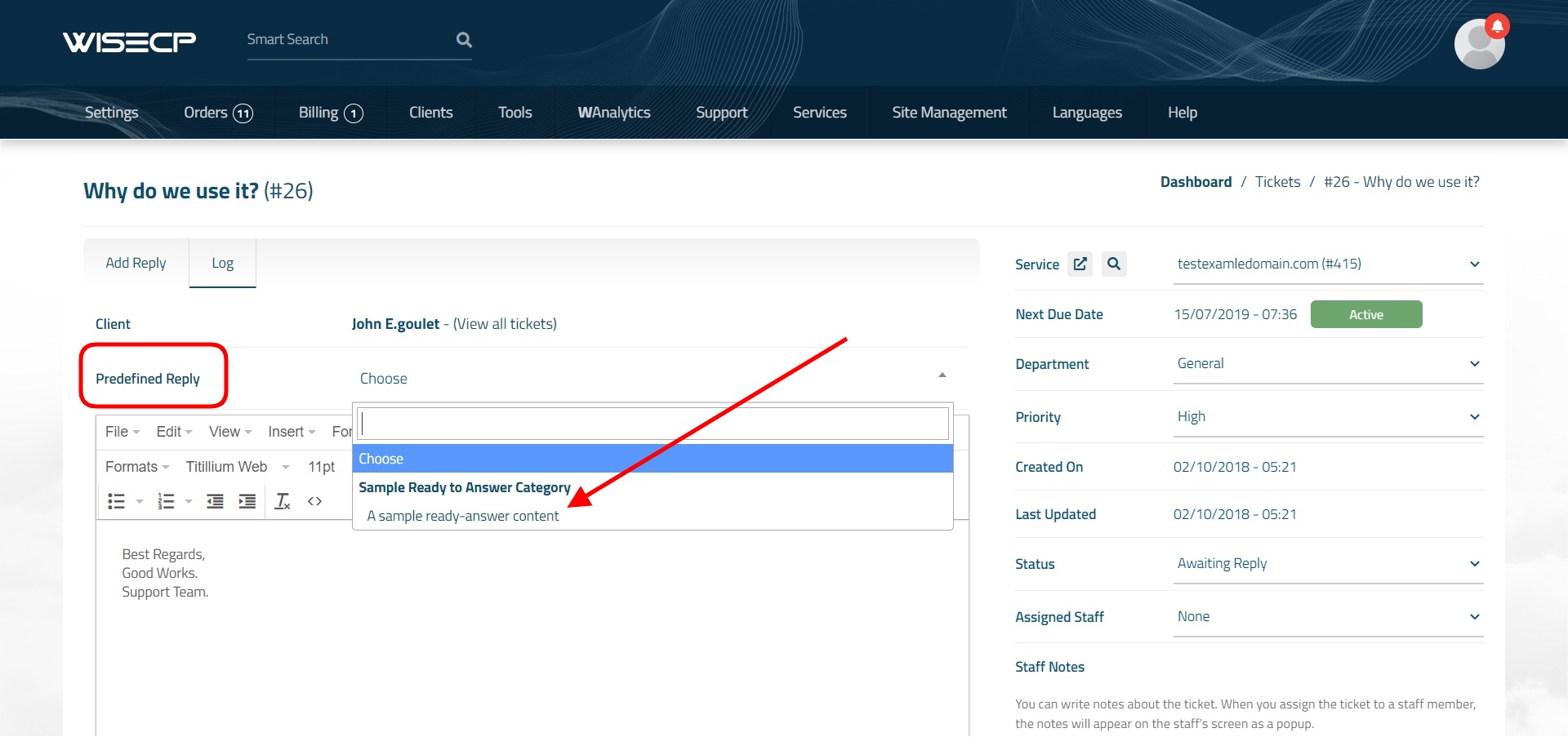Open the Assigned Staff None dropdown
The image size is (1568, 737).
[1328, 617]
